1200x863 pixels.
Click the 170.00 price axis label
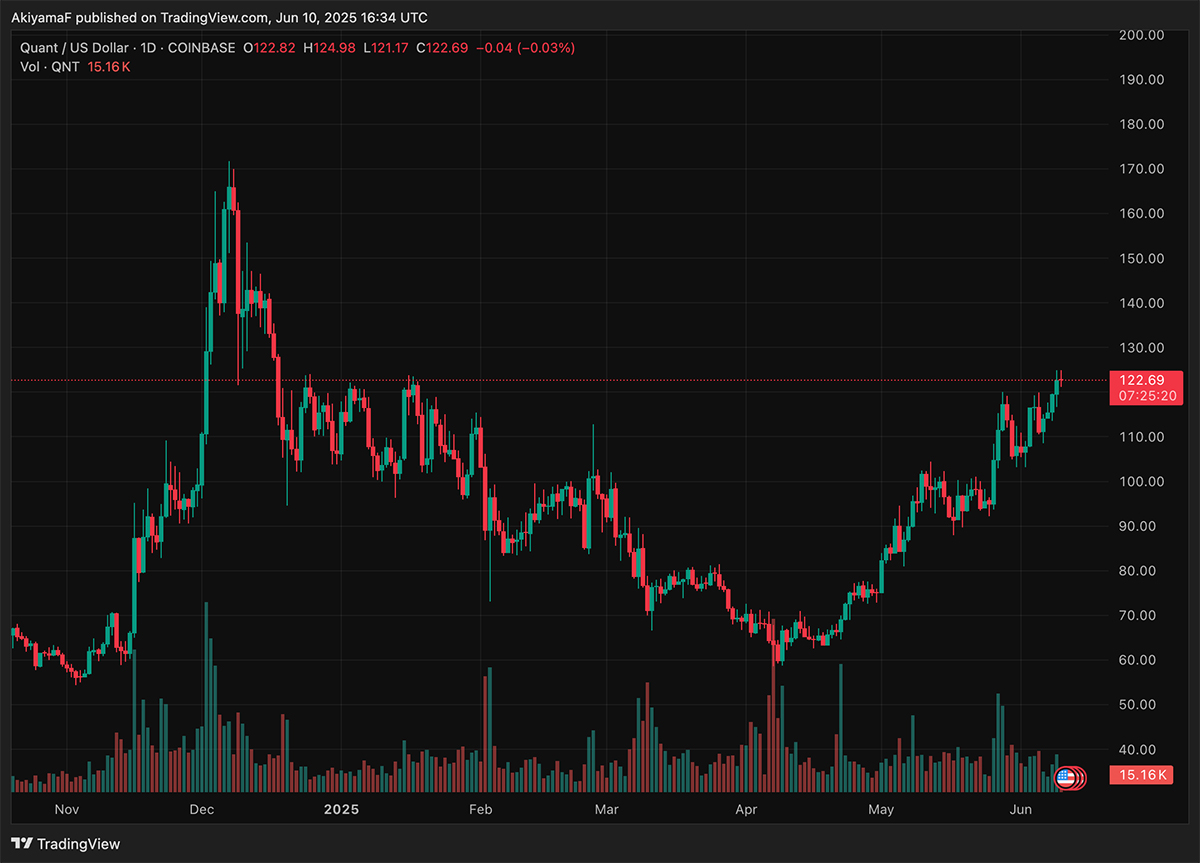click(1141, 169)
